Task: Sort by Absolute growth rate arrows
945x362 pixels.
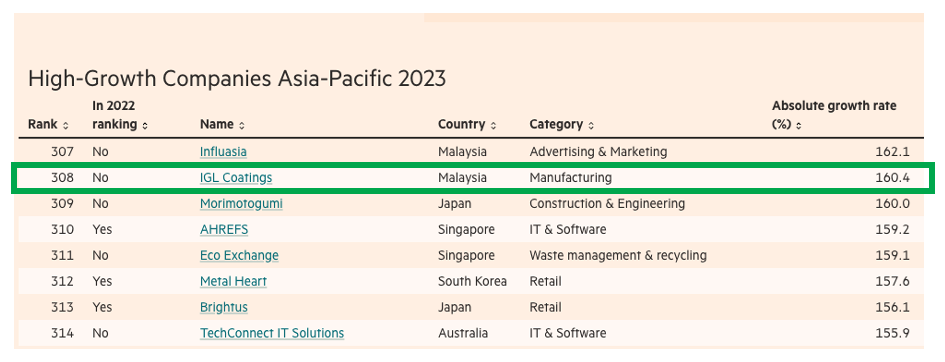Action: [799, 126]
